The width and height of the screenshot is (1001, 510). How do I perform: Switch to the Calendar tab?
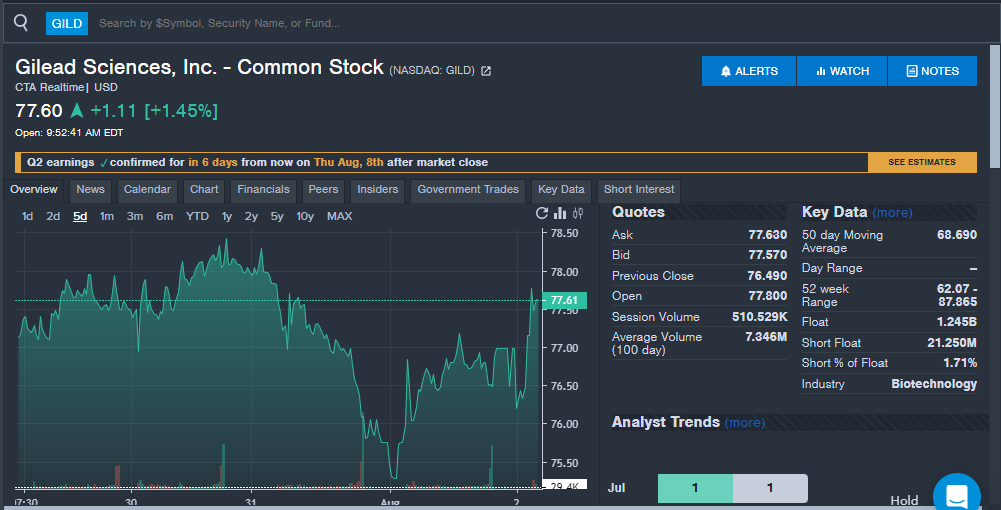147,190
